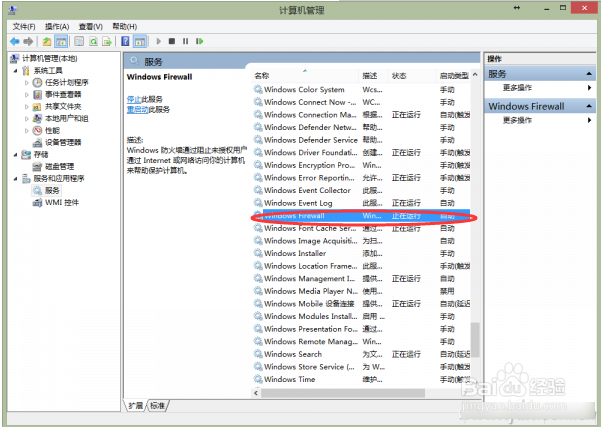Select 服务 node in the tree
Image resolution: width=601 pixels, height=427 pixels.
coord(52,191)
